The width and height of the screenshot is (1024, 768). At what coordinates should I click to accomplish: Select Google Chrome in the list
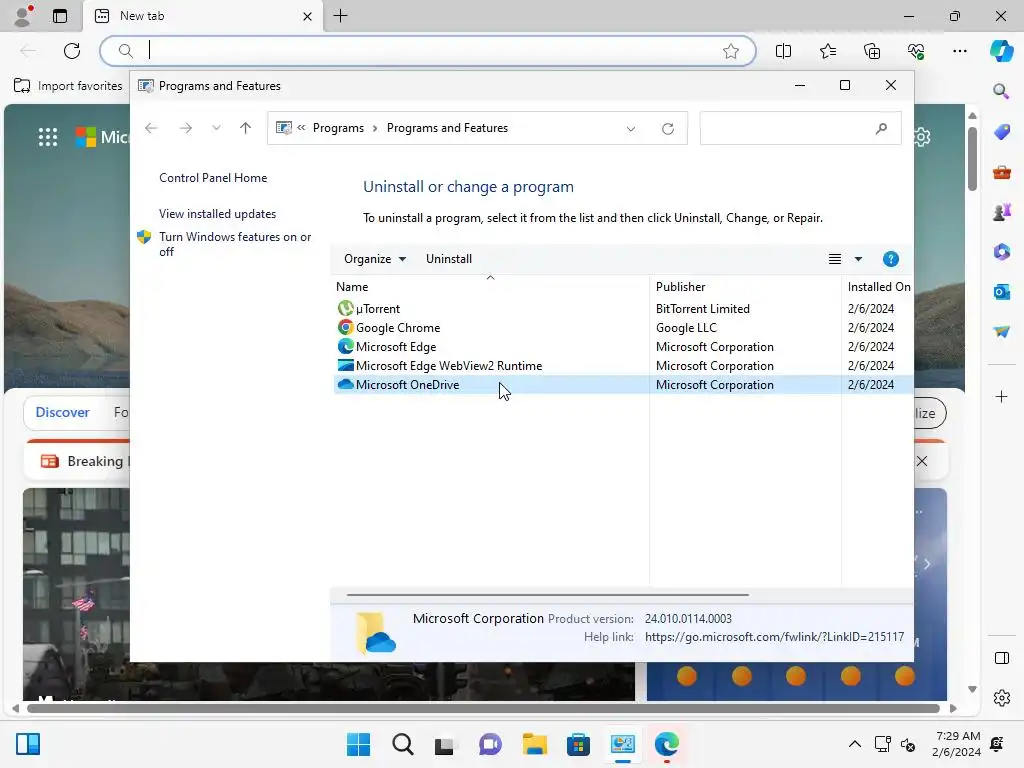623,327
